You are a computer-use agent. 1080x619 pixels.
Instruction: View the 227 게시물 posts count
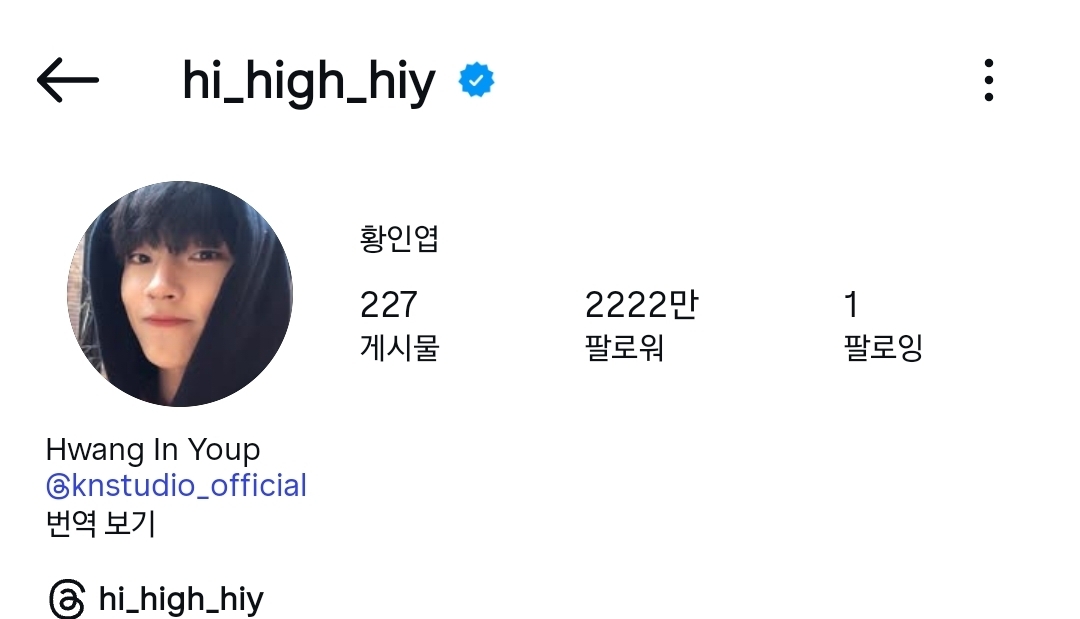point(399,325)
